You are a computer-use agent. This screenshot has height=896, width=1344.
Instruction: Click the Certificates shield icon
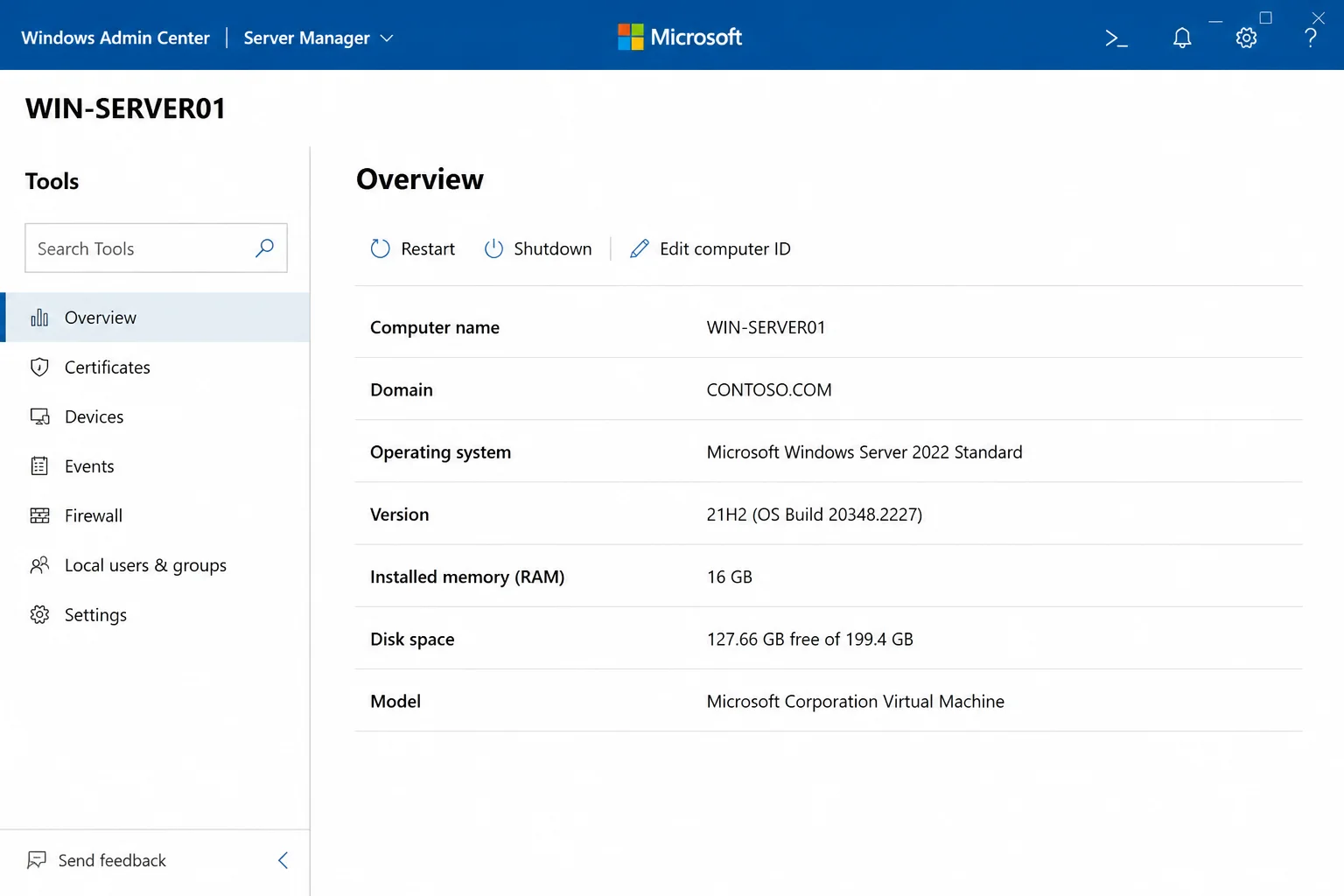click(39, 367)
